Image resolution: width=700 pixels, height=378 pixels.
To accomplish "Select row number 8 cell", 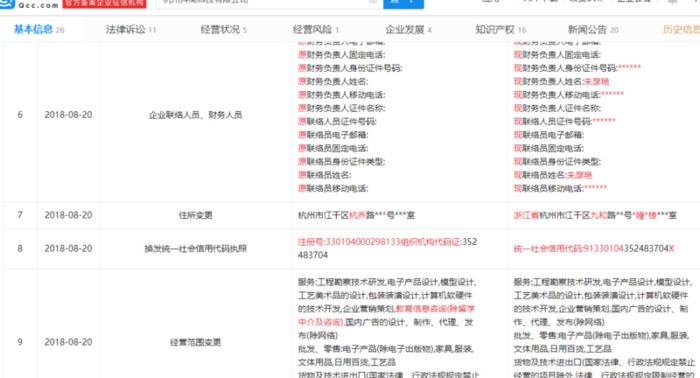I will pyautogui.click(x=20, y=249).
